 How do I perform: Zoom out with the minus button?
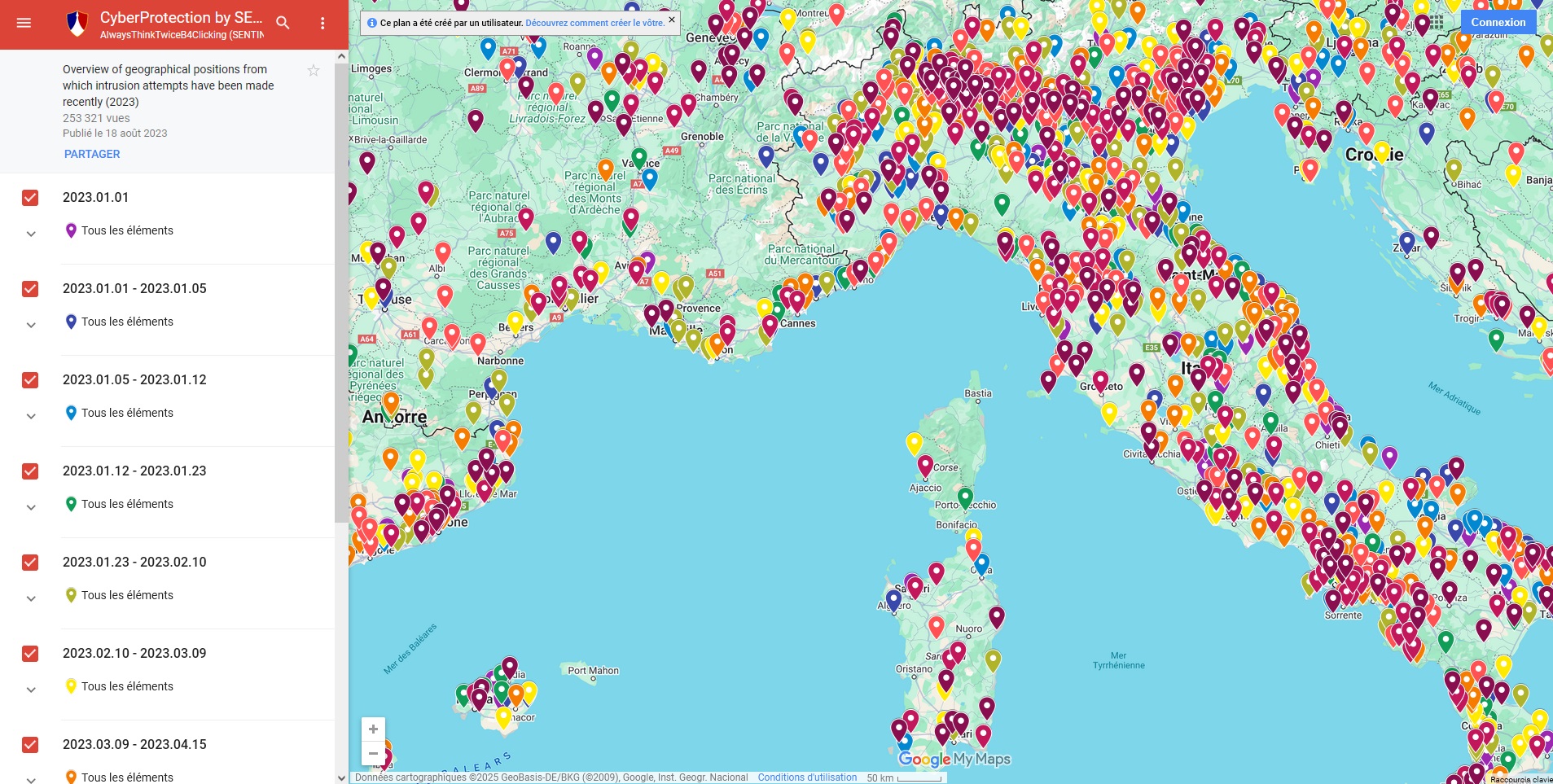[x=373, y=753]
